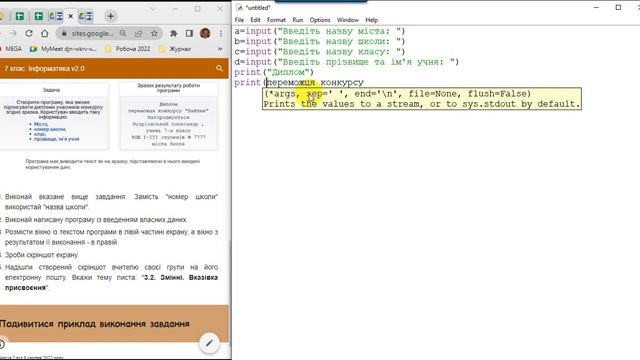Bookmark this page with the star icon

(154, 33)
